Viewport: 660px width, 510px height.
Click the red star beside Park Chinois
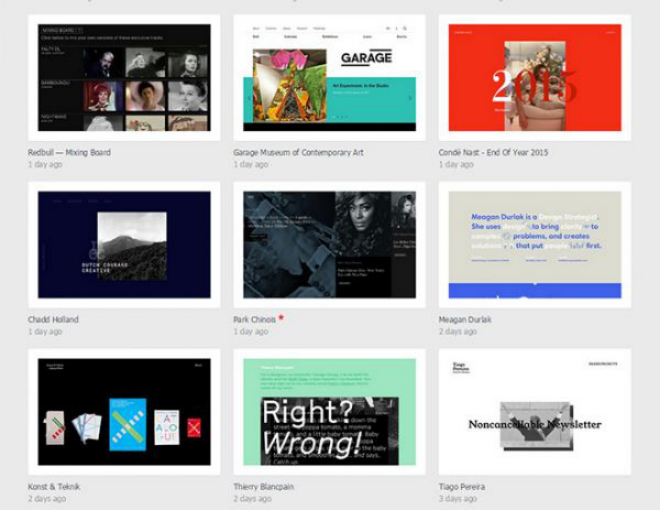pos(282,317)
